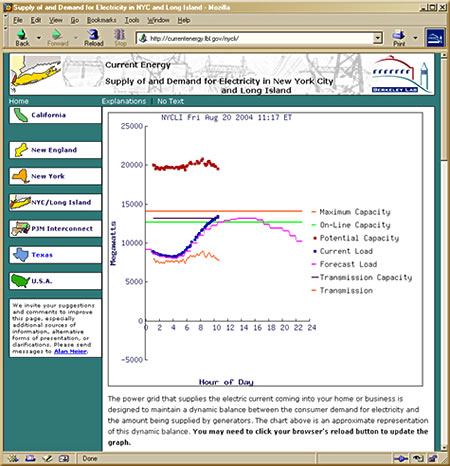
Task: Open the Forward button history dropdown arrow
Action: pyautogui.click(x=76, y=38)
